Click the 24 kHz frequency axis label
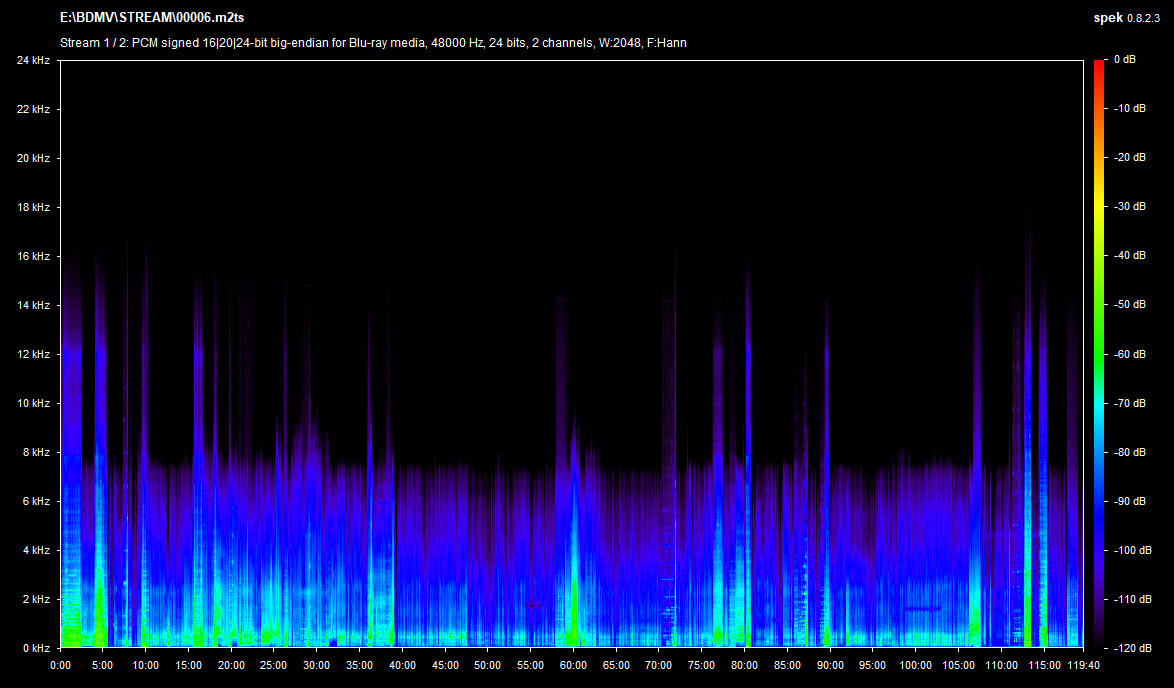Image resolution: width=1174 pixels, height=688 pixels. coord(33,60)
